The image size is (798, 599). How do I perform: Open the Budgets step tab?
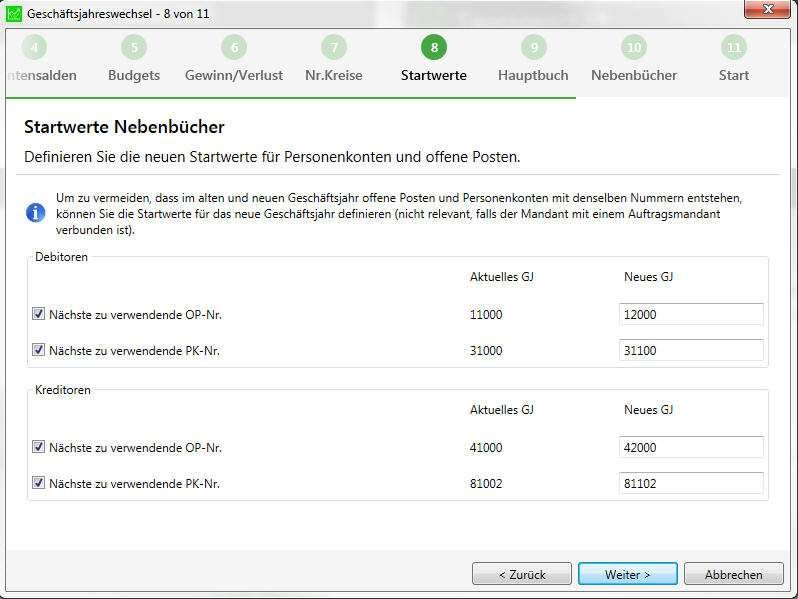134,75
